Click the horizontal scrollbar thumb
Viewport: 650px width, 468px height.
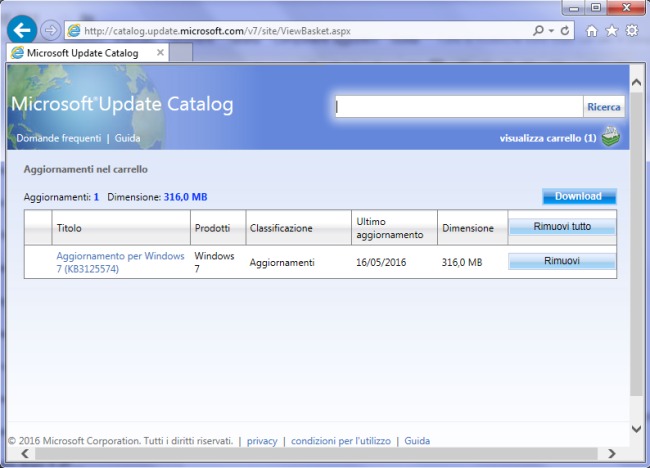click(316, 454)
